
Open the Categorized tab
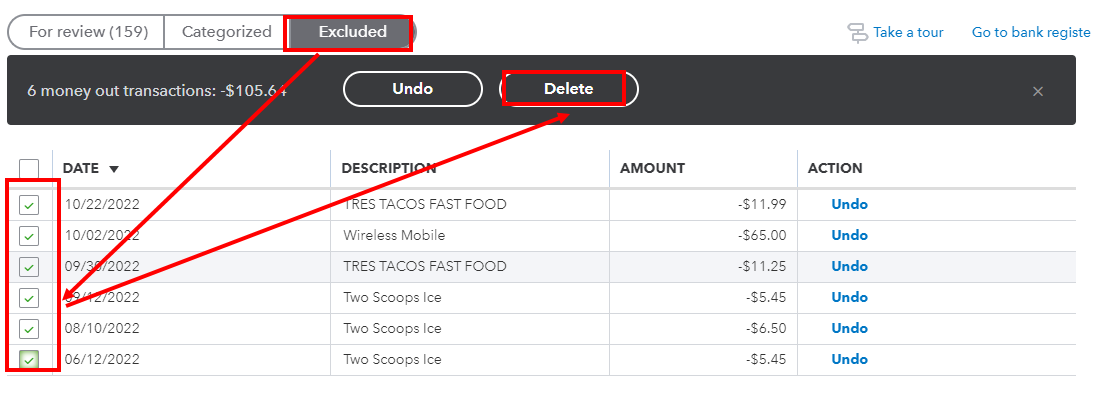click(x=226, y=32)
